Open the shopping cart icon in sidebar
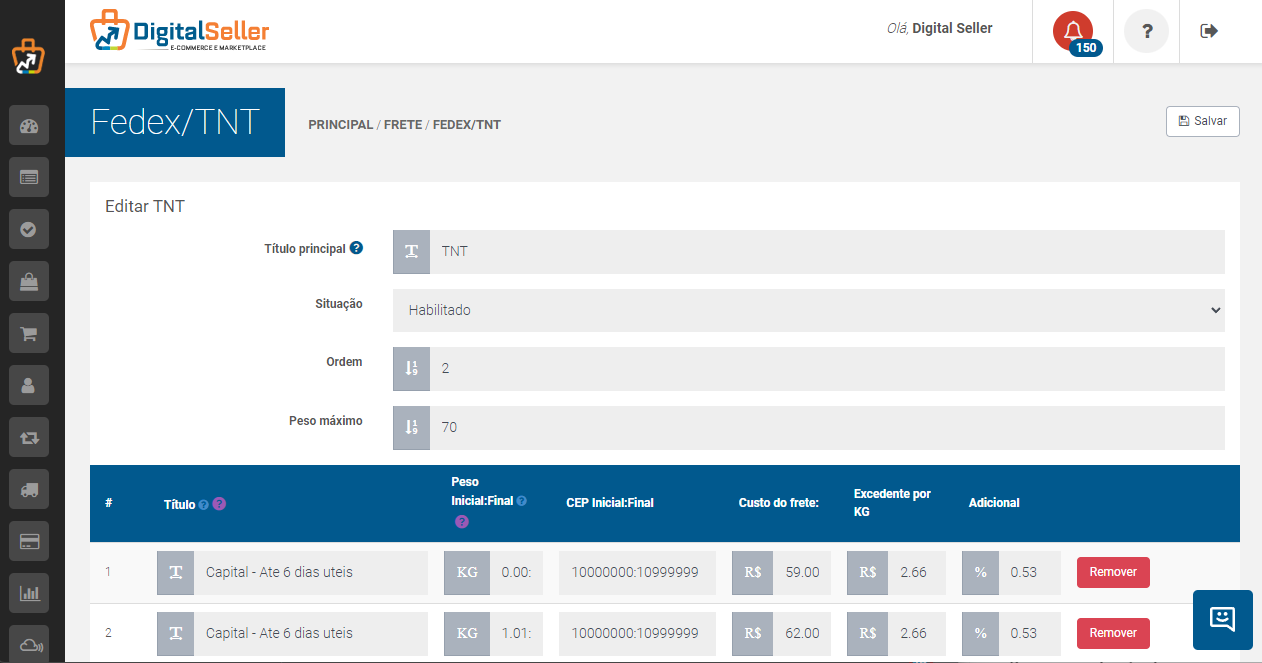1262x663 pixels. [x=28, y=334]
